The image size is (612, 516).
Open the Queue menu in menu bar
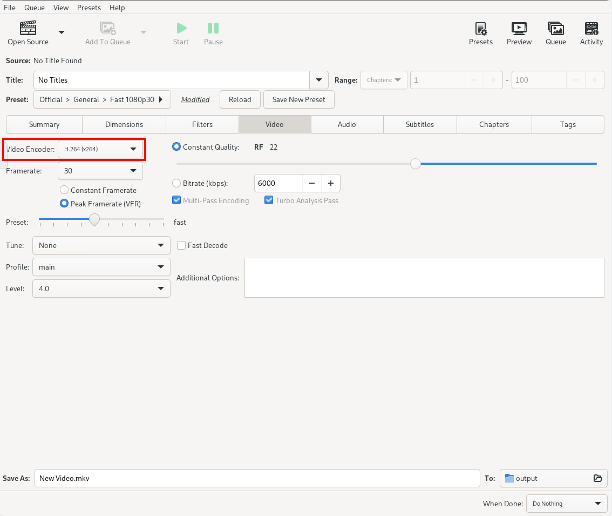click(x=34, y=7)
